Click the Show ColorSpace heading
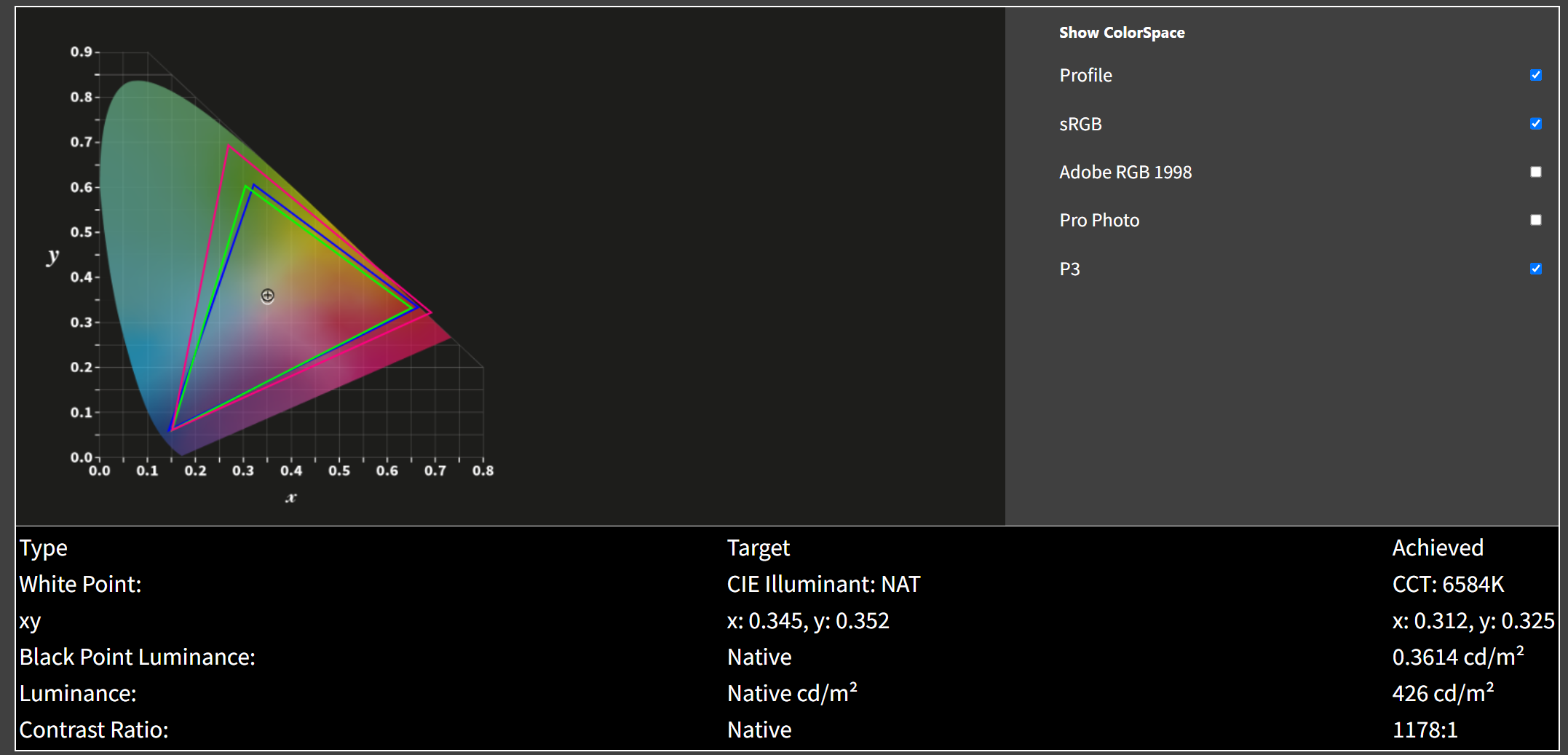1568x755 pixels. (1121, 33)
